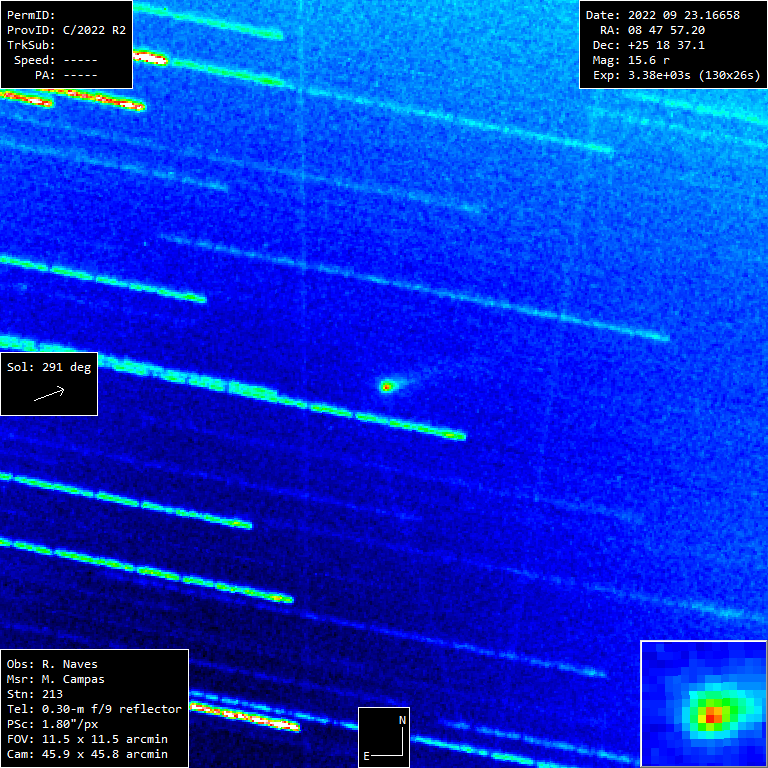Click the 'N' letter on the compass
Screen dimensions: 768x768
click(402, 720)
